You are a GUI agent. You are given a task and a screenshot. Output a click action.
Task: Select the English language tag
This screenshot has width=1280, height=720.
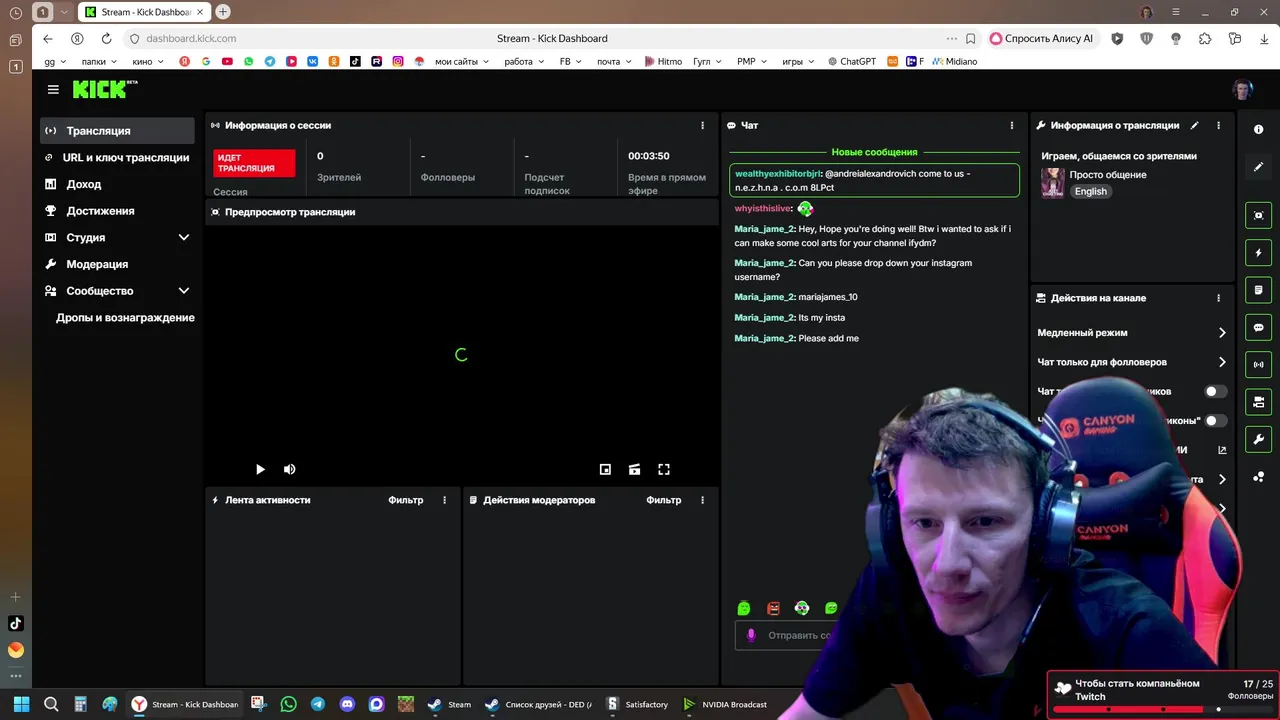1091,191
